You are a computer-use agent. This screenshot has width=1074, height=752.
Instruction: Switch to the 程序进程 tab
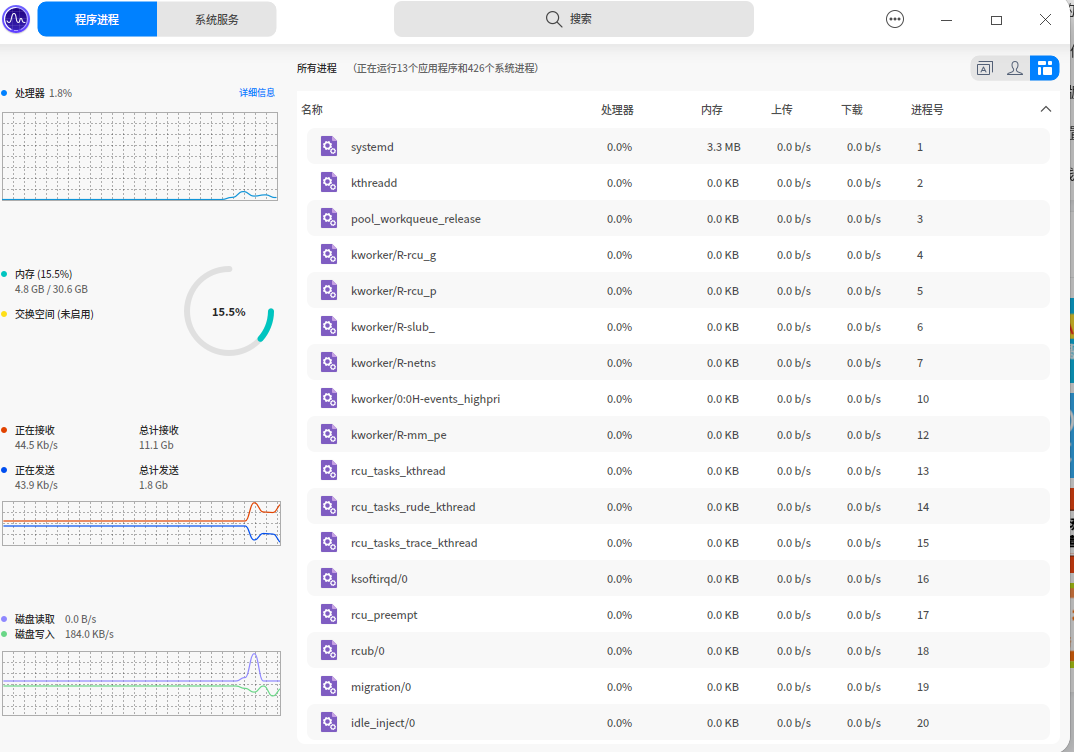pos(97,19)
